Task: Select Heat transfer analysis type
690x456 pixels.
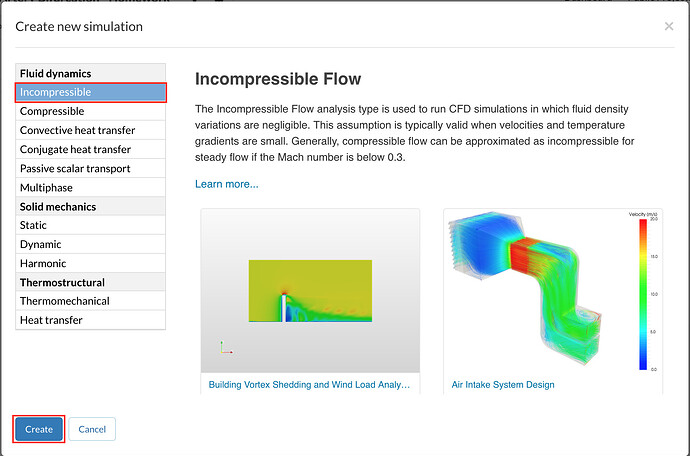Action: [x=90, y=320]
